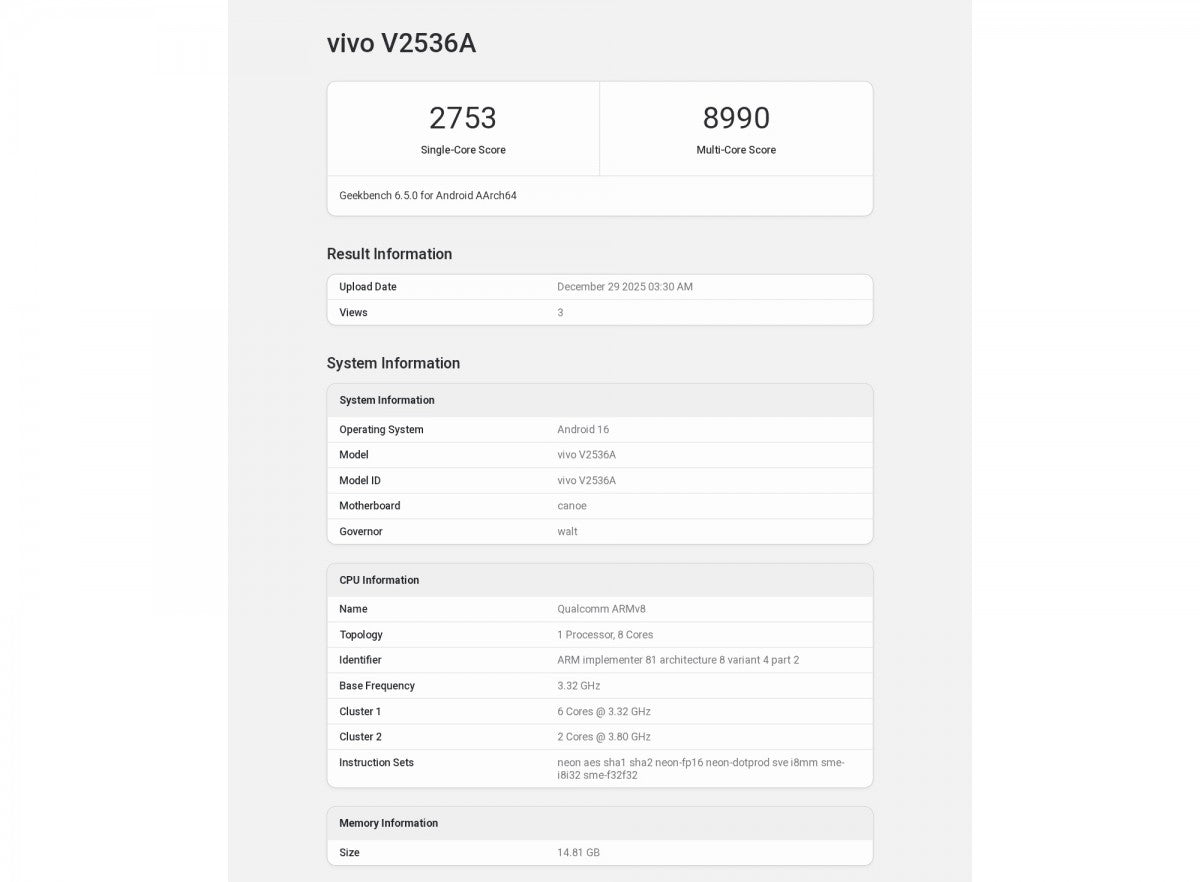Click the Result Information heading
The height and width of the screenshot is (882, 1200).
pos(389,254)
